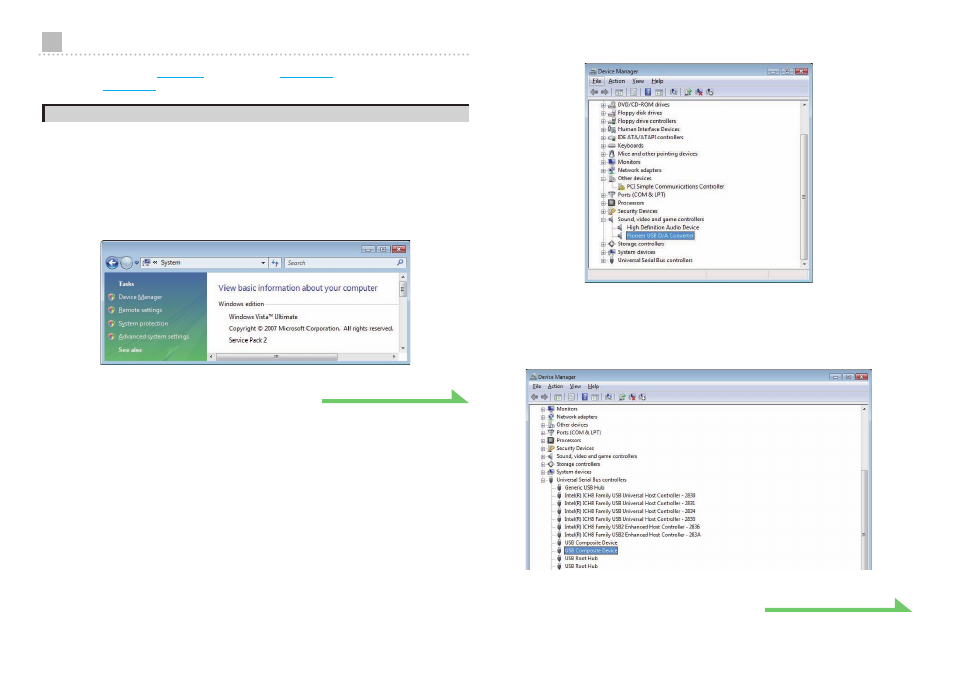Click the red-X Uninstall icon in the USB Composite Device Manager
954x674 pixels.
(632, 397)
